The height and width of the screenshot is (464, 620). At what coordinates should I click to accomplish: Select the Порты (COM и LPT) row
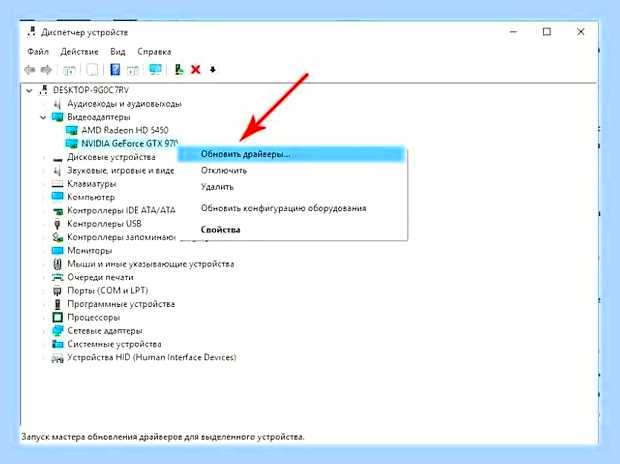(108, 291)
